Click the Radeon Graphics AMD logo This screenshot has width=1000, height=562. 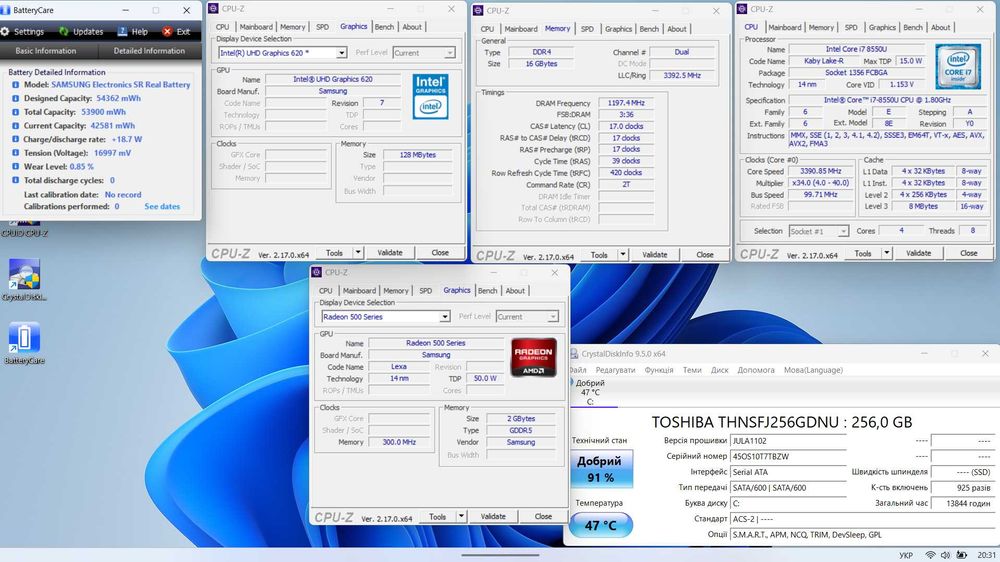534,357
